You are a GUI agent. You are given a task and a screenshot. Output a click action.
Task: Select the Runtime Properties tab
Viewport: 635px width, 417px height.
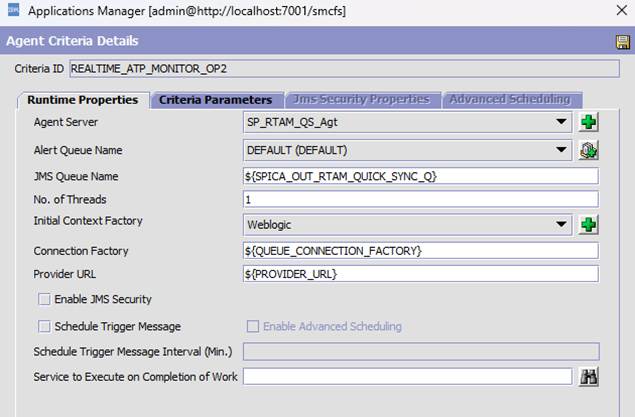click(x=83, y=100)
